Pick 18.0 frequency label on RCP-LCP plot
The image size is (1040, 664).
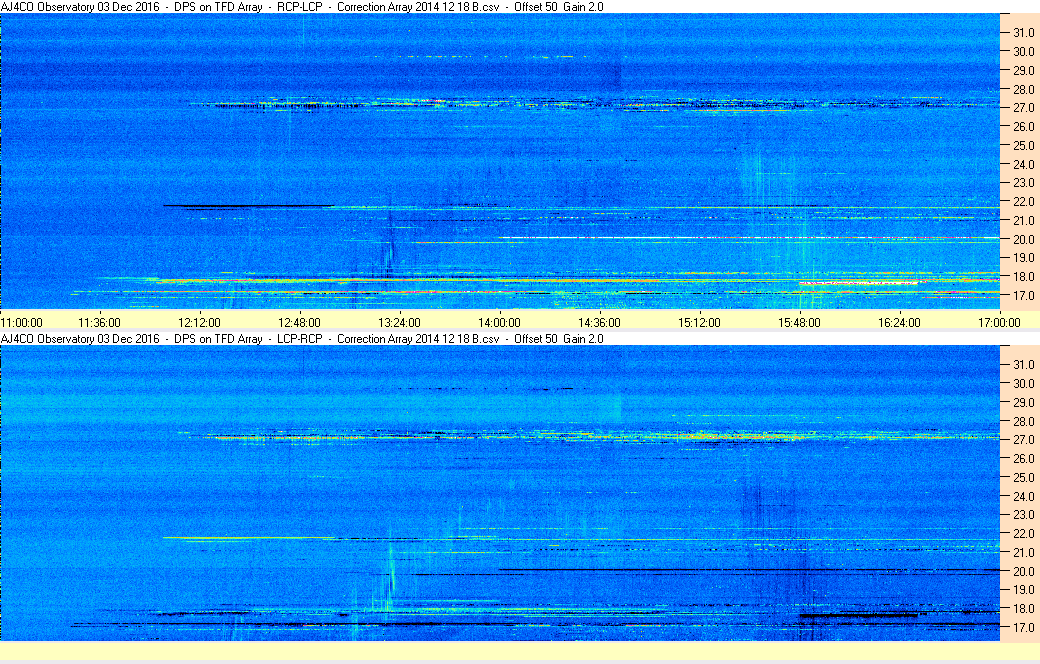tap(1023, 277)
